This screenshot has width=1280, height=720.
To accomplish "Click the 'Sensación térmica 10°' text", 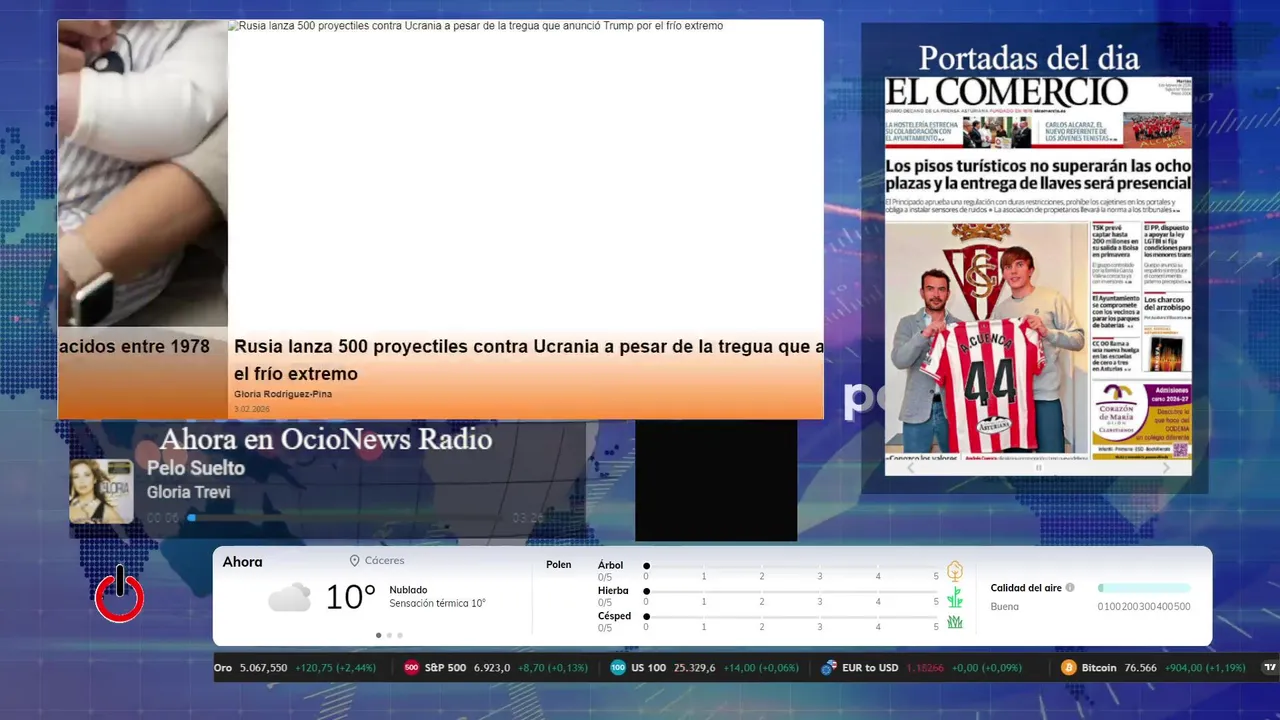I will point(437,604).
